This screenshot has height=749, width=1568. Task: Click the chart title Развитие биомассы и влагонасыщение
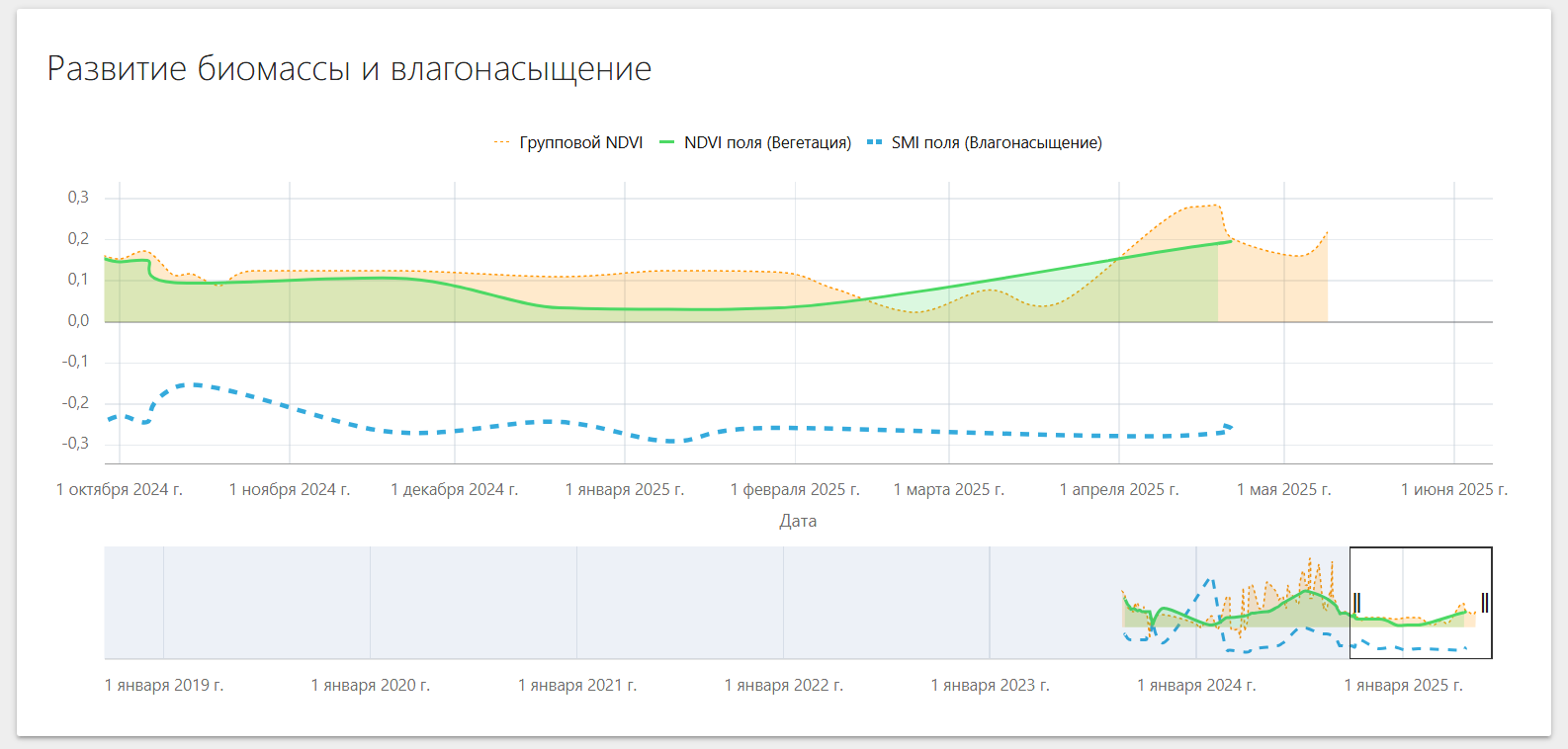349,69
